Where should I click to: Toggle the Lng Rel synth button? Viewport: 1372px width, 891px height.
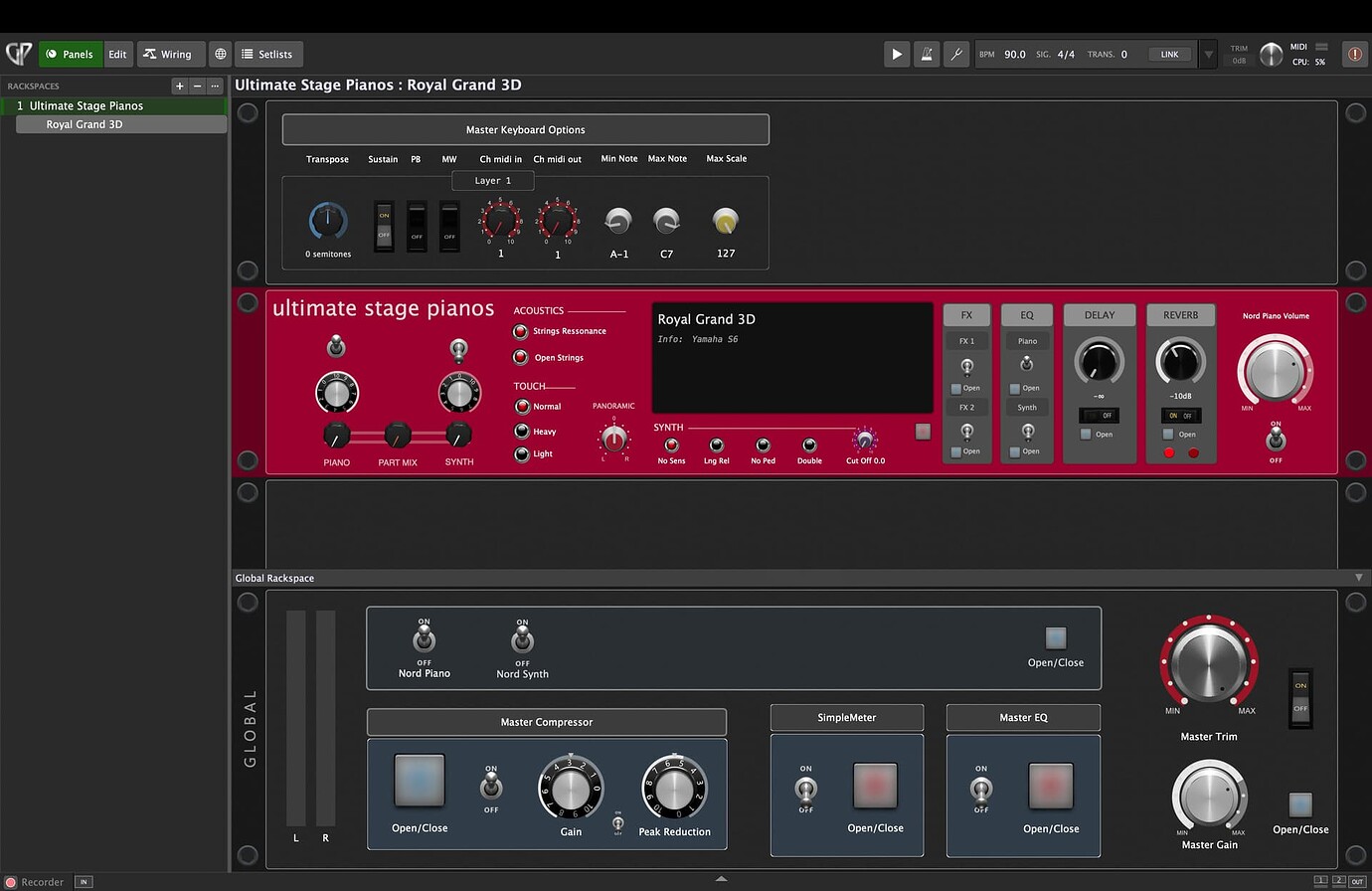tap(716, 445)
